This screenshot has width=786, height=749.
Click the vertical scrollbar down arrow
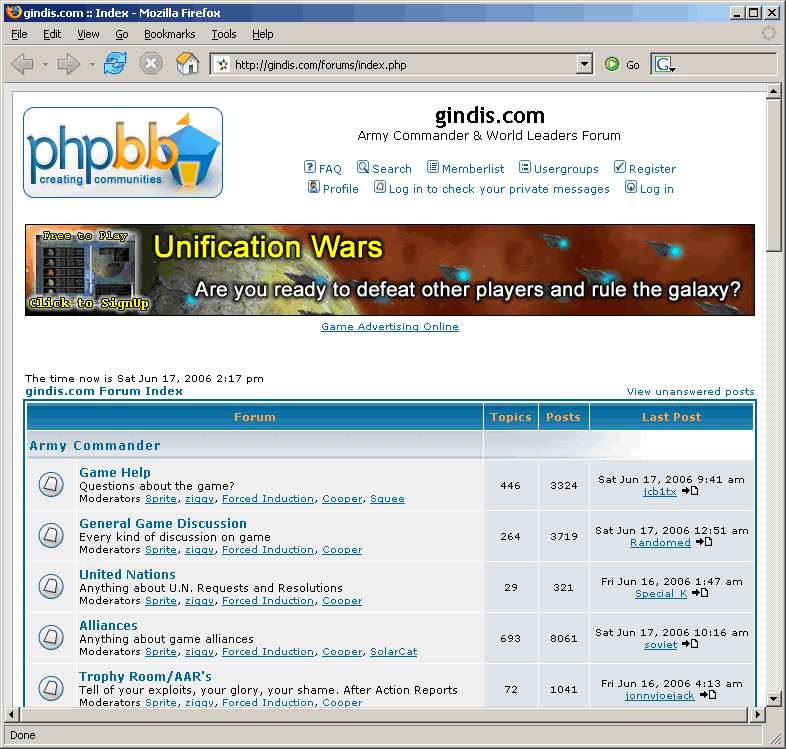coord(773,698)
